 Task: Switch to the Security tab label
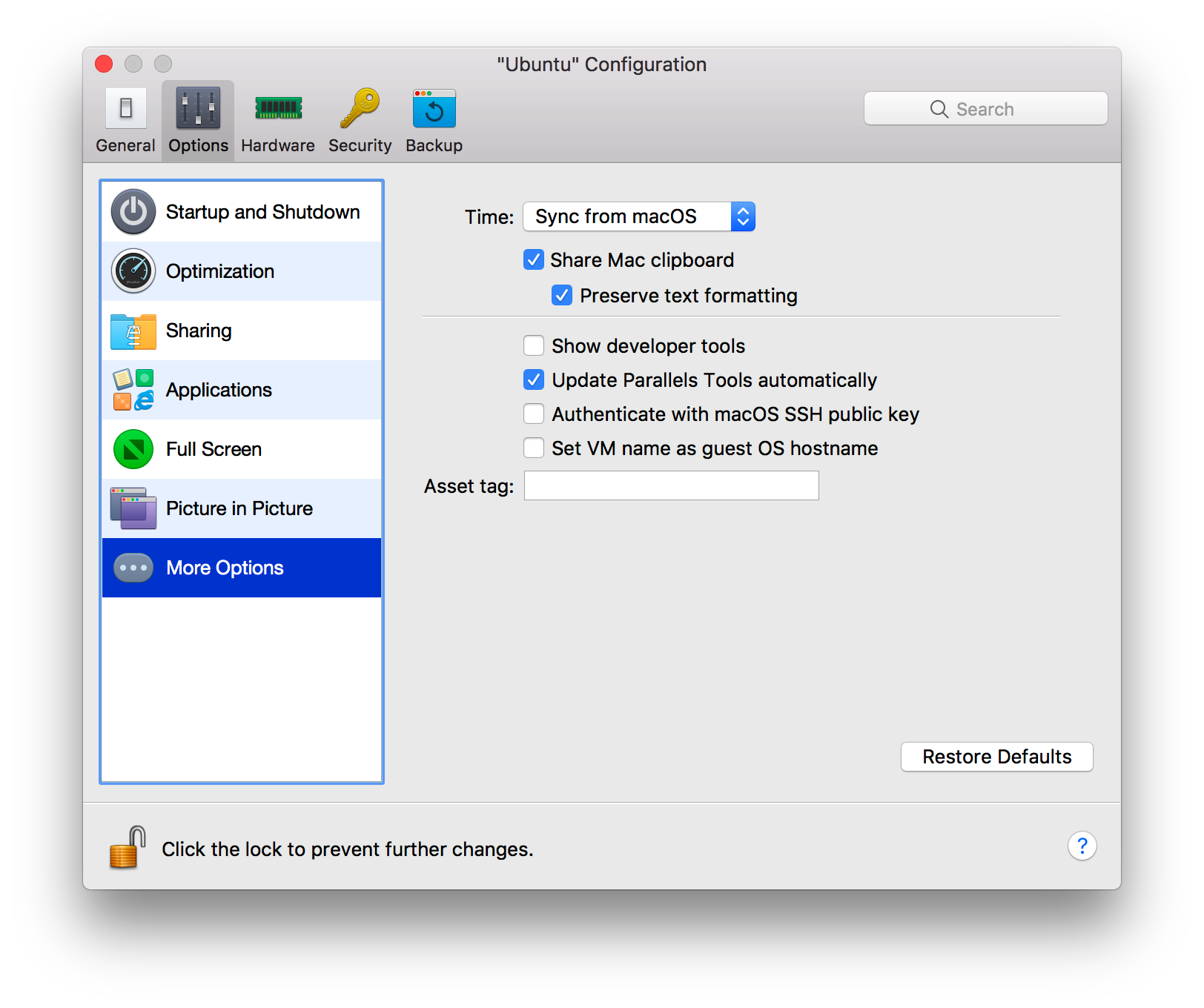360,145
